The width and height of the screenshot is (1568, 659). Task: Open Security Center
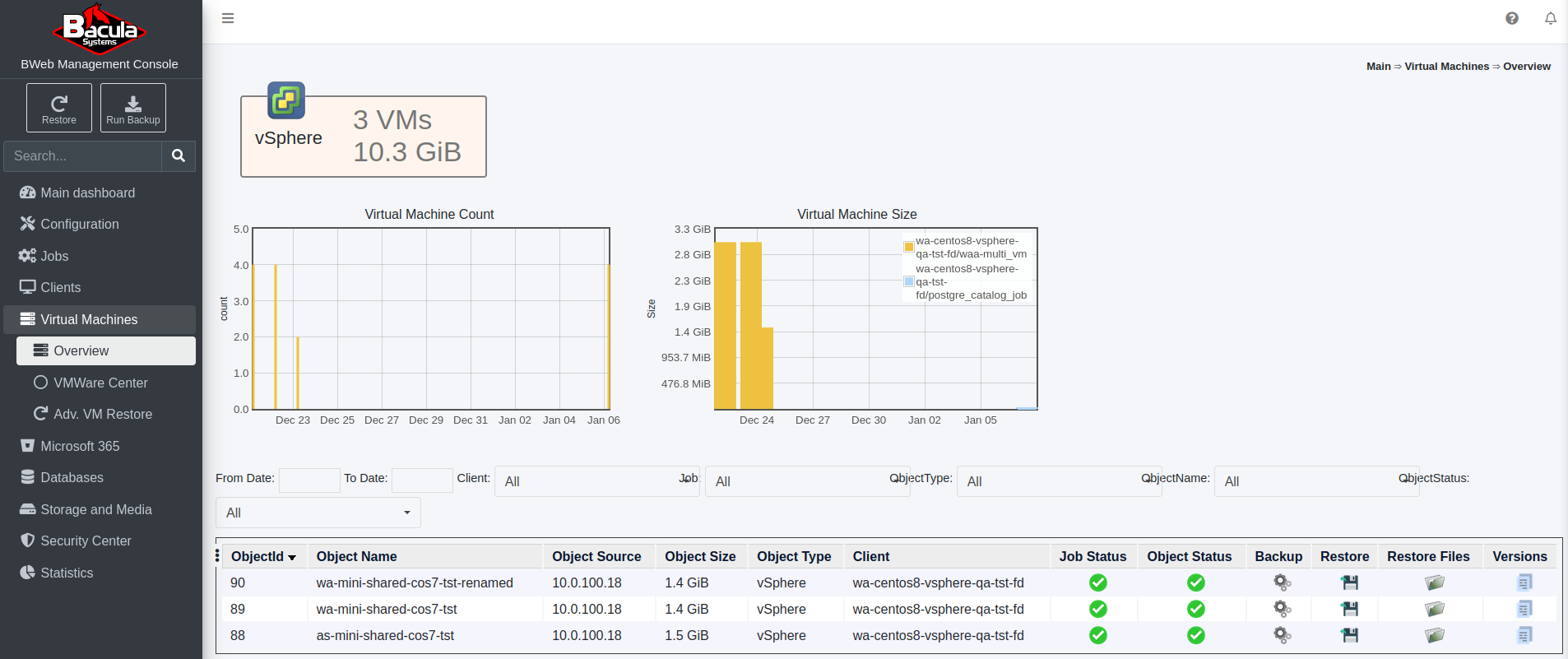click(100, 541)
